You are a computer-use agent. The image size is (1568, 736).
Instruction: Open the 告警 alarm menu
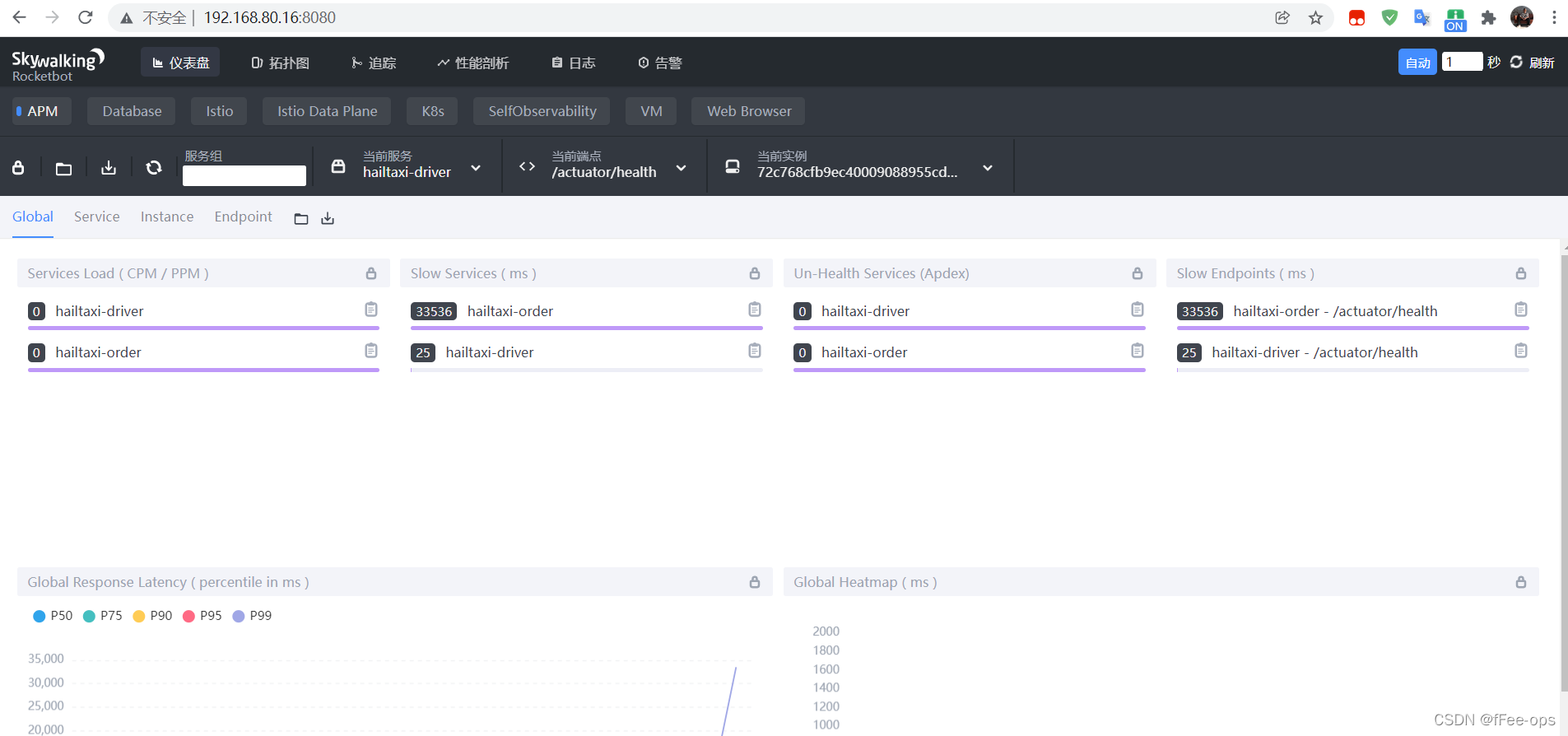click(660, 63)
